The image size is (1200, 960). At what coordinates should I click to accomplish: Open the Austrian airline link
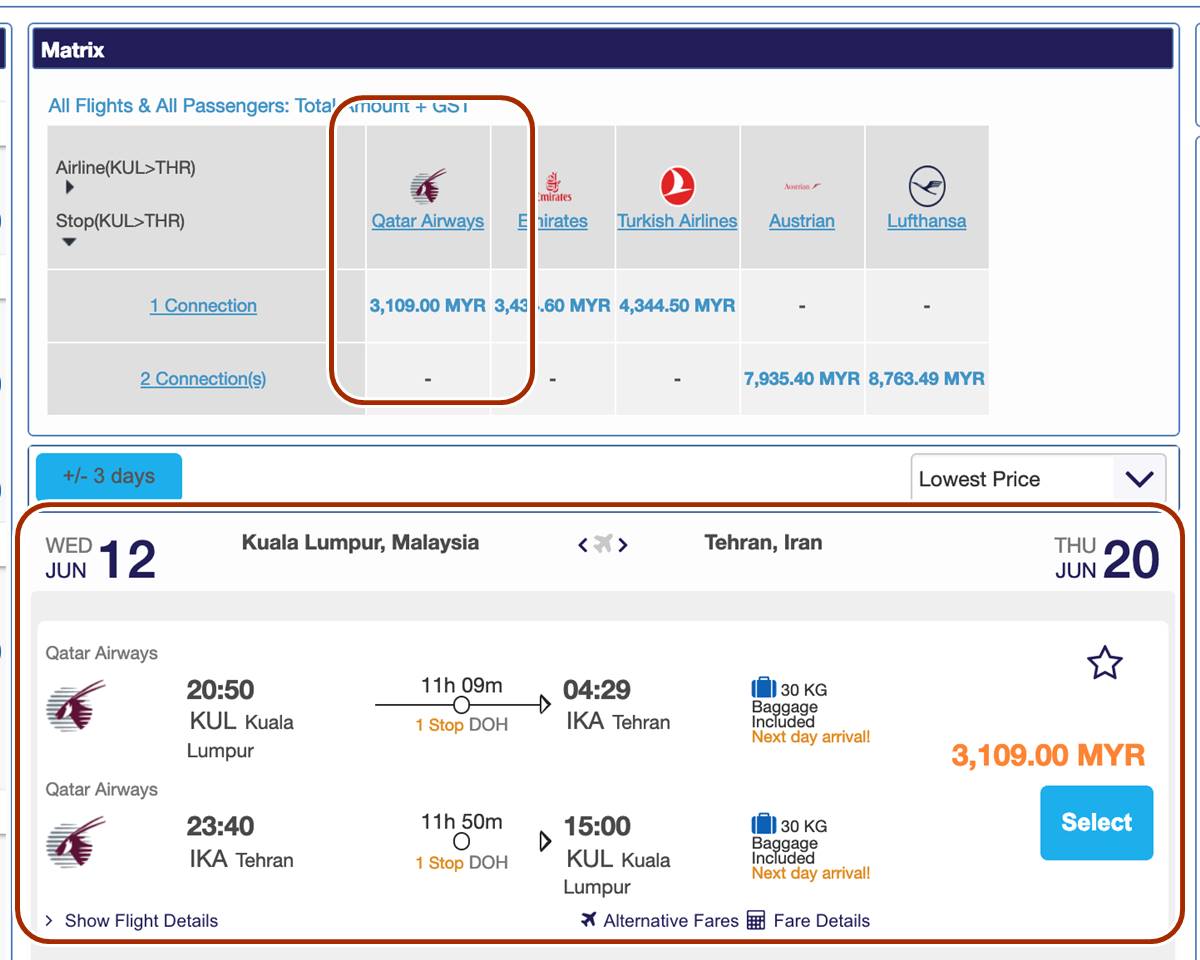[x=802, y=221]
